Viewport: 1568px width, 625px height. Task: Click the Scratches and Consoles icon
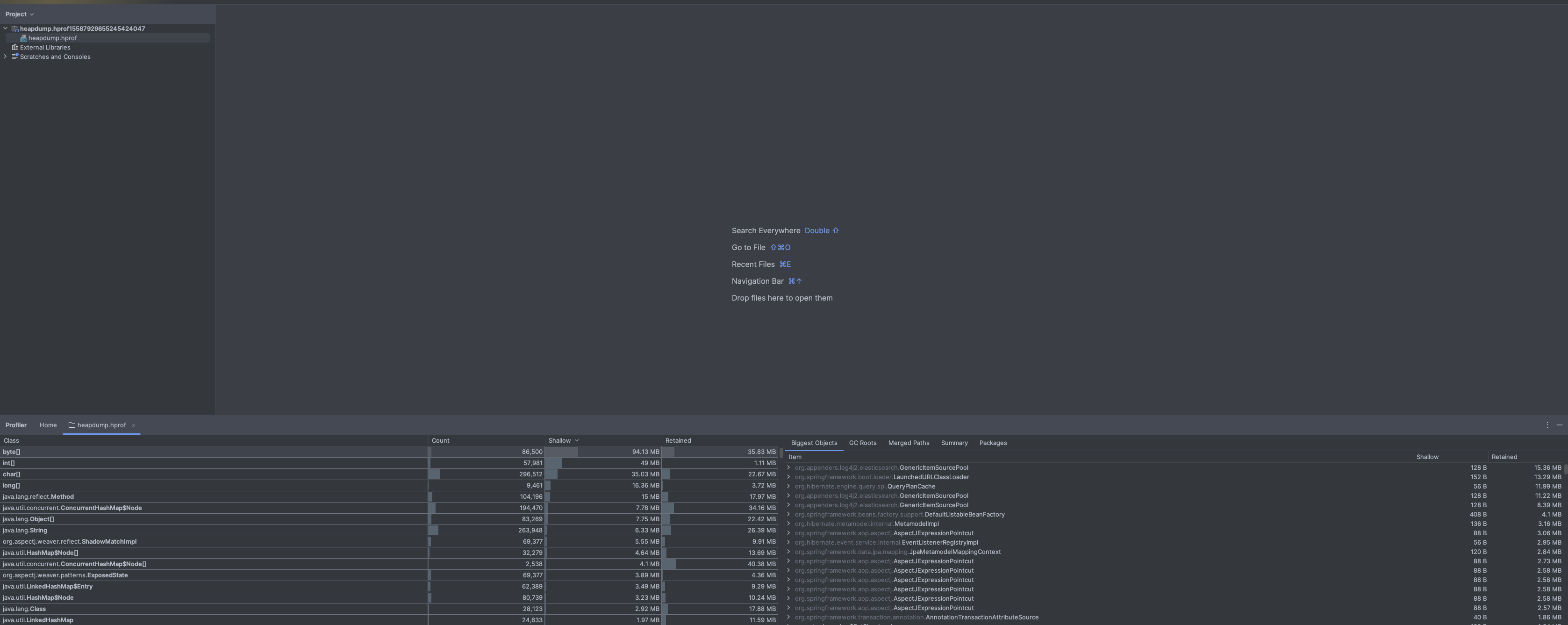15,57
